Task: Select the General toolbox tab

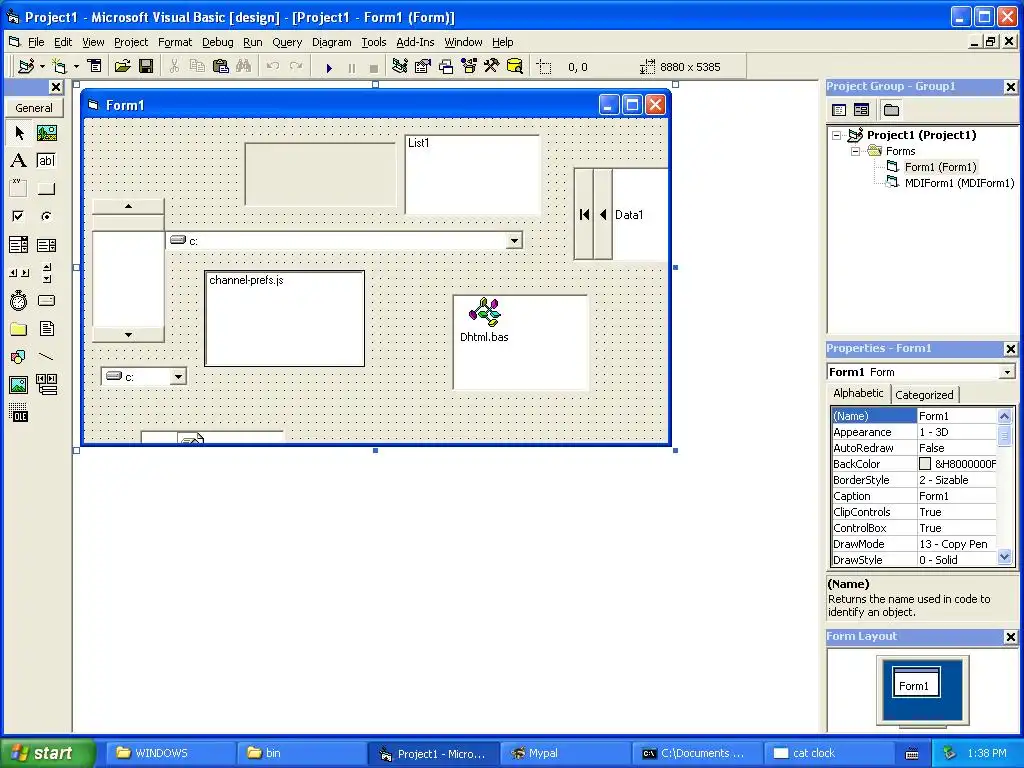Action: [x=34, y=108]
